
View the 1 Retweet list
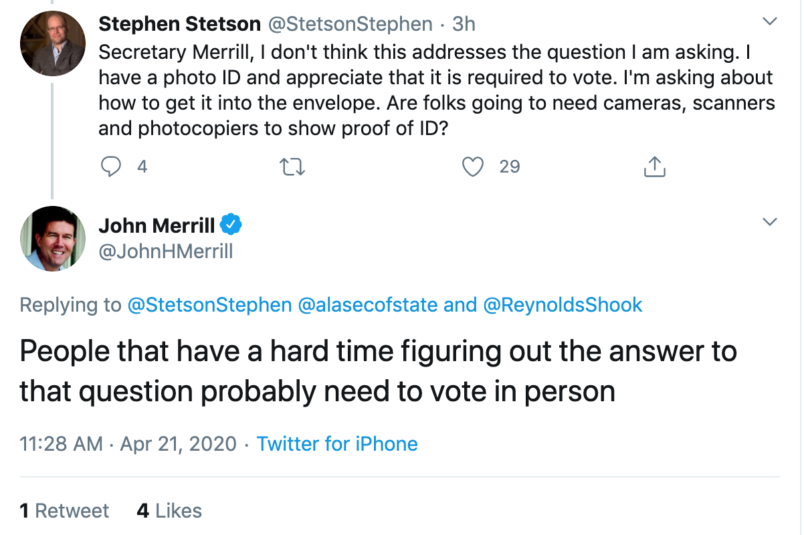64,511
